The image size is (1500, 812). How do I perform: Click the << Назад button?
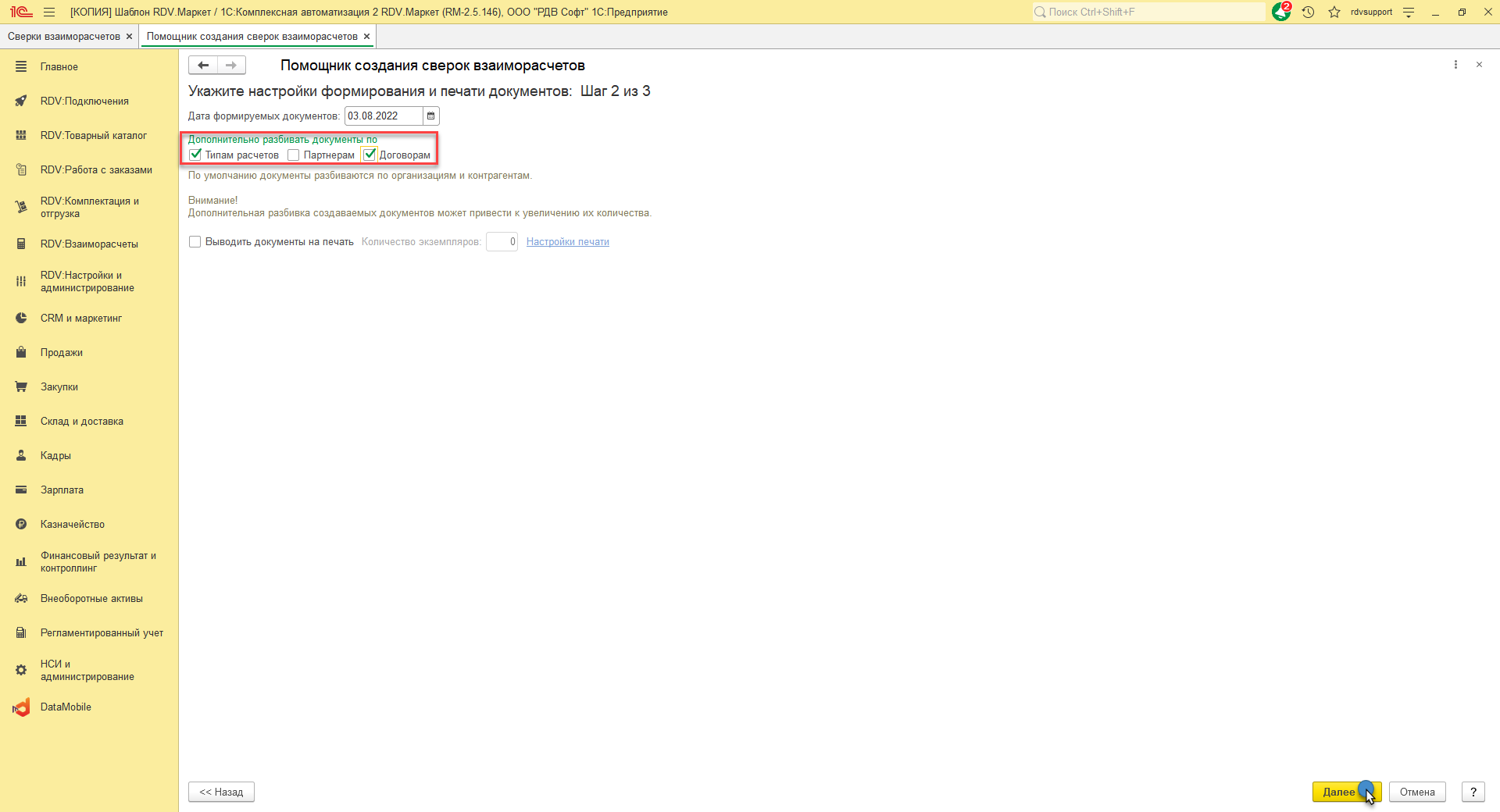point(221,792)
